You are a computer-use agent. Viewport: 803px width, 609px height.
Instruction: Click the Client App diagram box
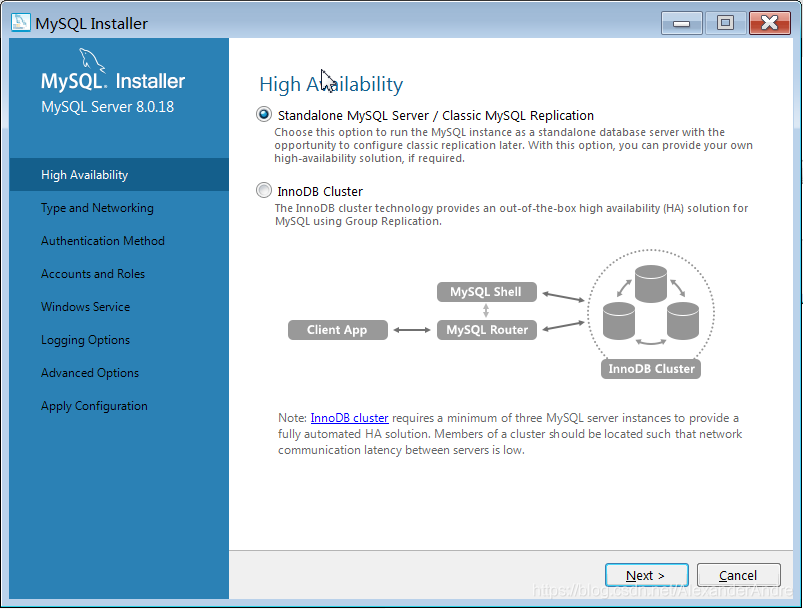click(337, 330)
